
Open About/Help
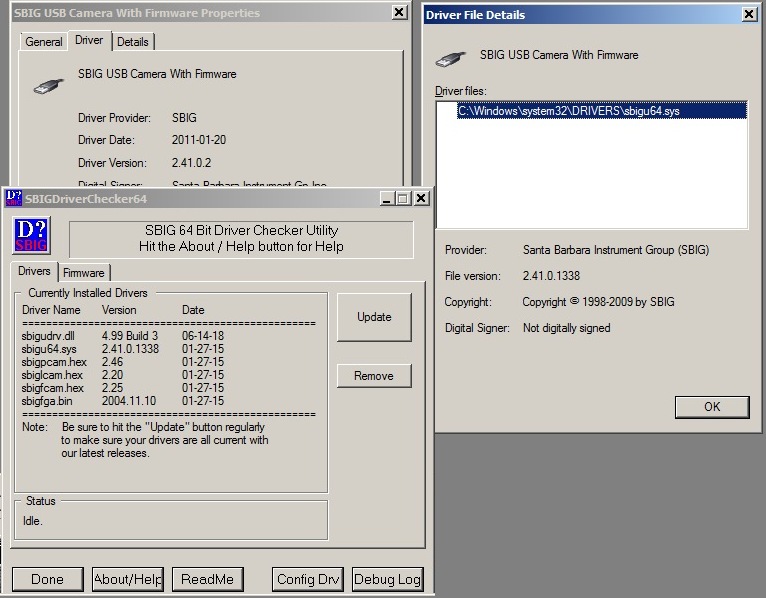click(128, 579)
